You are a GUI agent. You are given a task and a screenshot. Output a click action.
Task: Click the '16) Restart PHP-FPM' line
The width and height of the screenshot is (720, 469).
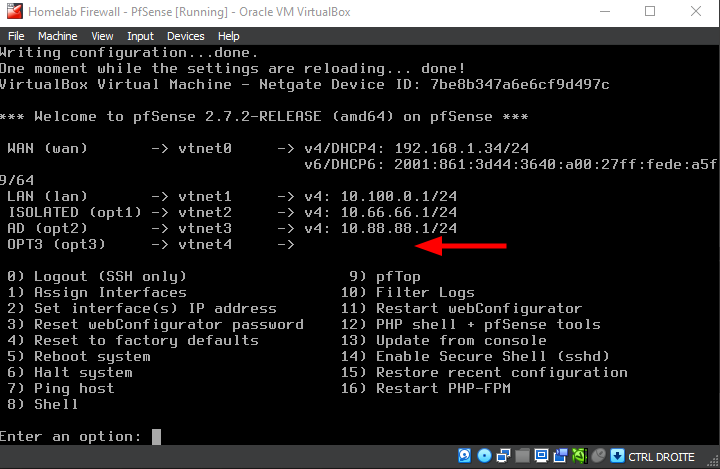tap(426, 388)
